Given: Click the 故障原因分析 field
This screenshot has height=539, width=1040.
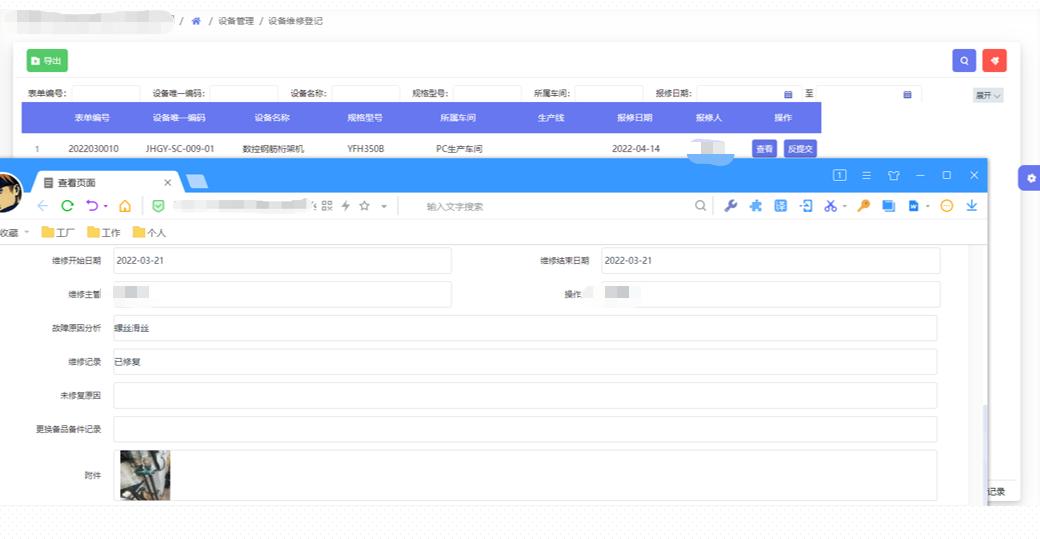Looking at the screenshot, I should pyautogui.click(x=525, y=328).
